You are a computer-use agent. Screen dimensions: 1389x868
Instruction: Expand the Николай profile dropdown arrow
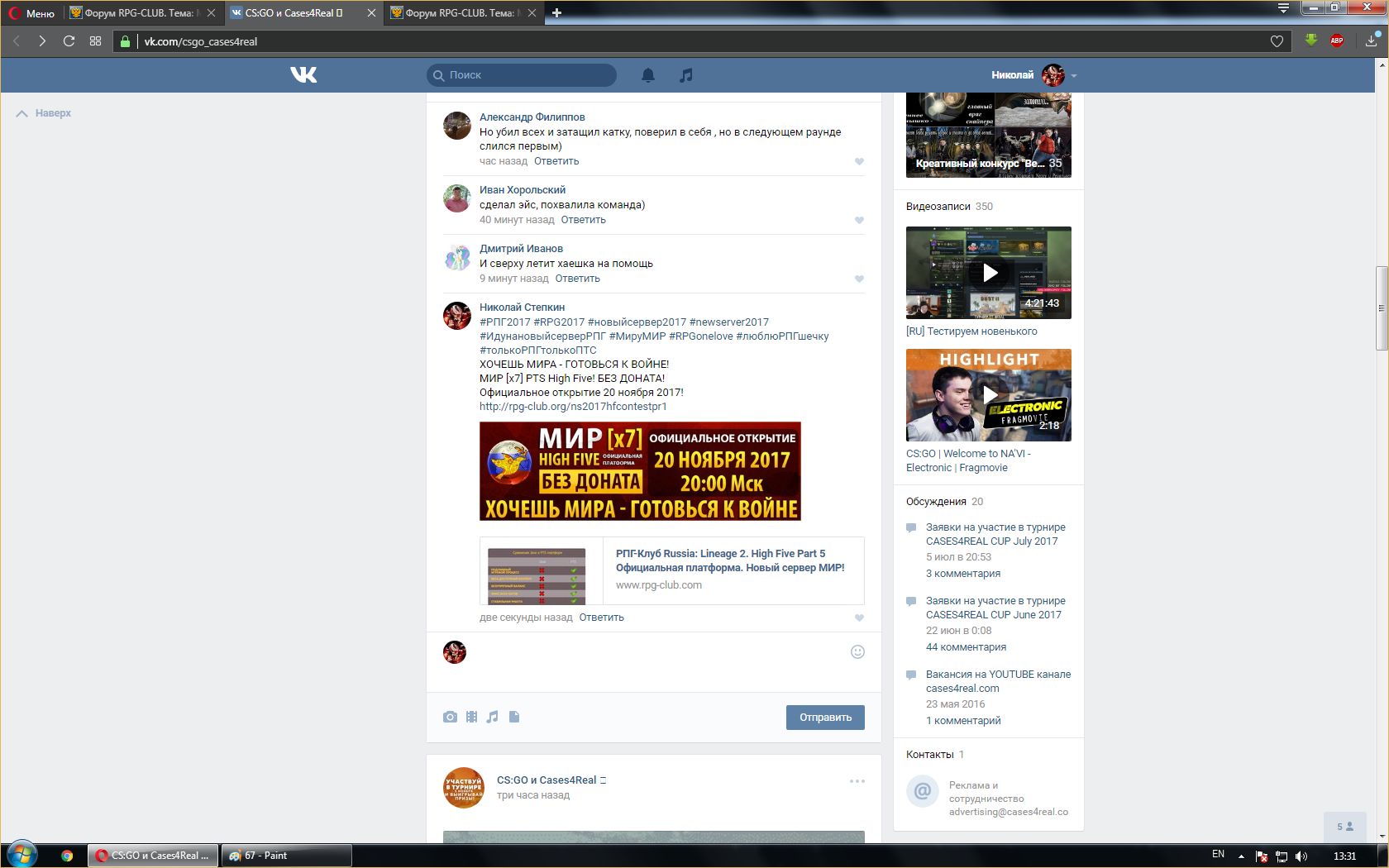pyautogui.click(x=1074, y=75)
